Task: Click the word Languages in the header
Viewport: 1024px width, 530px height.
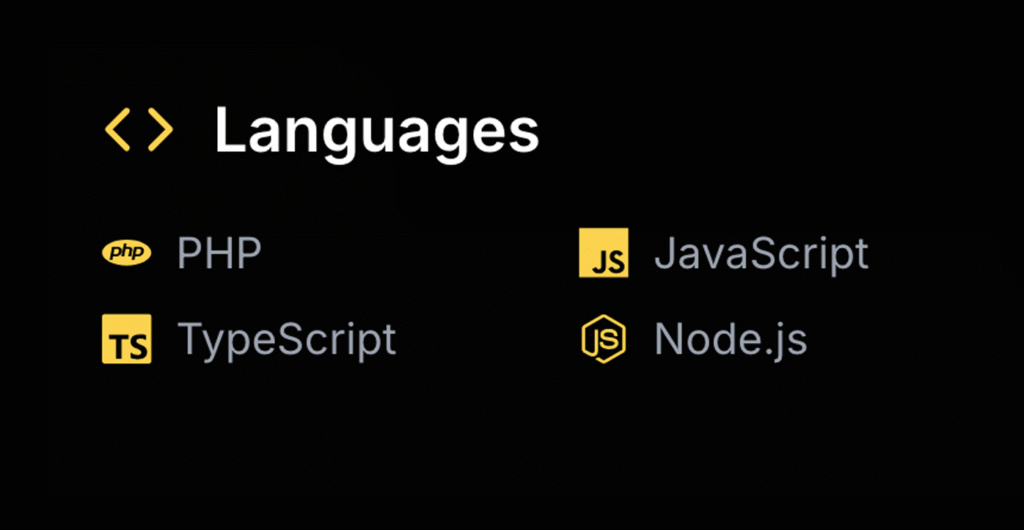Action: pos(376,131)
